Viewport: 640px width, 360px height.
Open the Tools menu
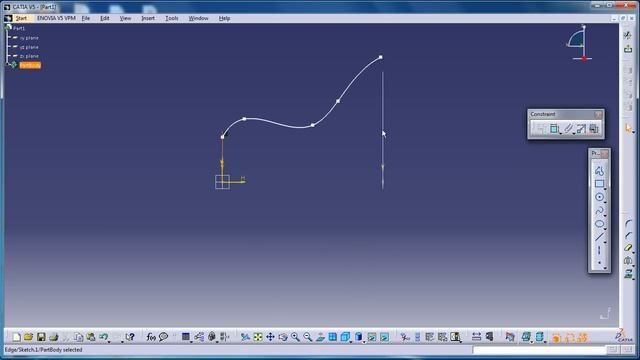click(x=171, y=18)
